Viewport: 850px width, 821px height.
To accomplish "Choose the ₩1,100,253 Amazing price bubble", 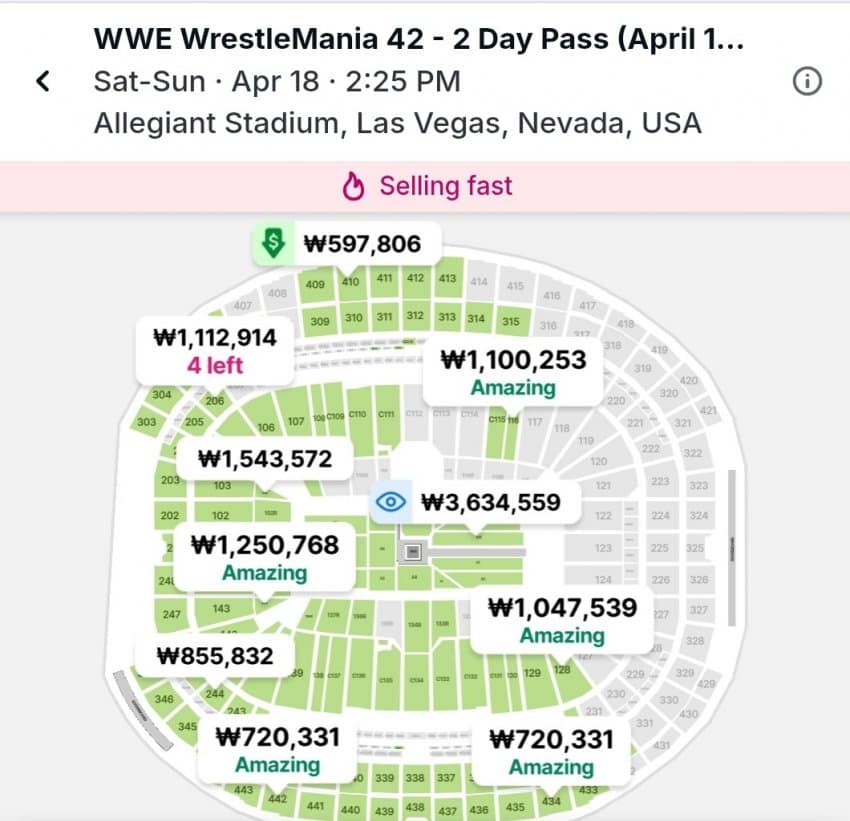I will coord(514,371).
